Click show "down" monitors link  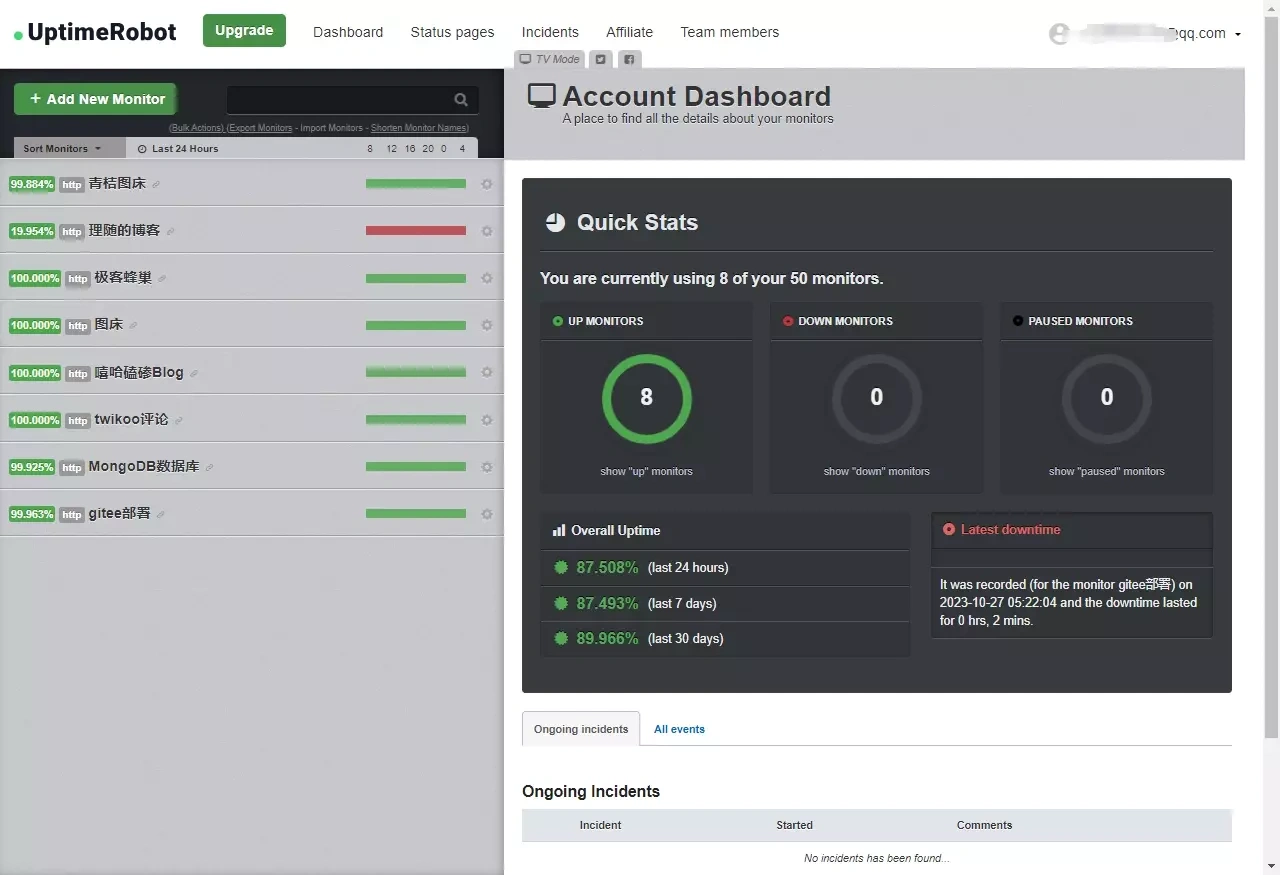coord(877,471)
